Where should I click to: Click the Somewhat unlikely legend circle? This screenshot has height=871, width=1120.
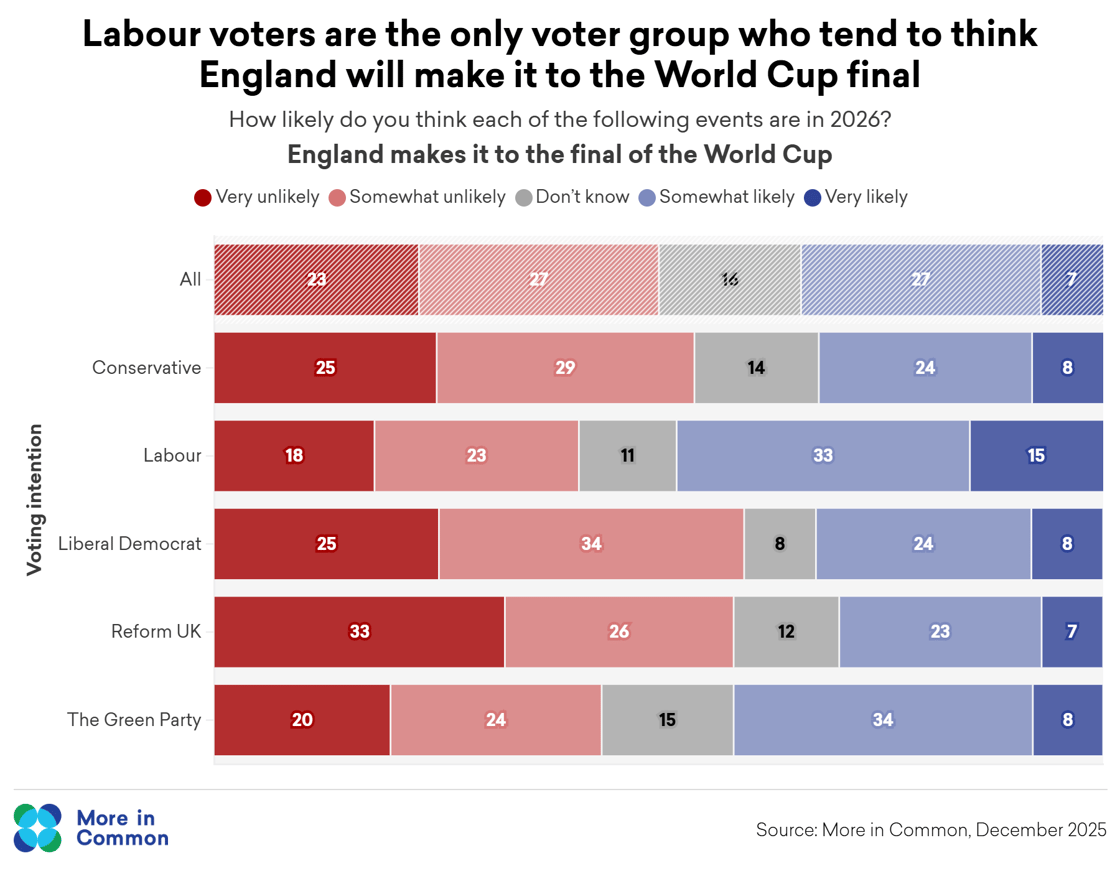338,198
